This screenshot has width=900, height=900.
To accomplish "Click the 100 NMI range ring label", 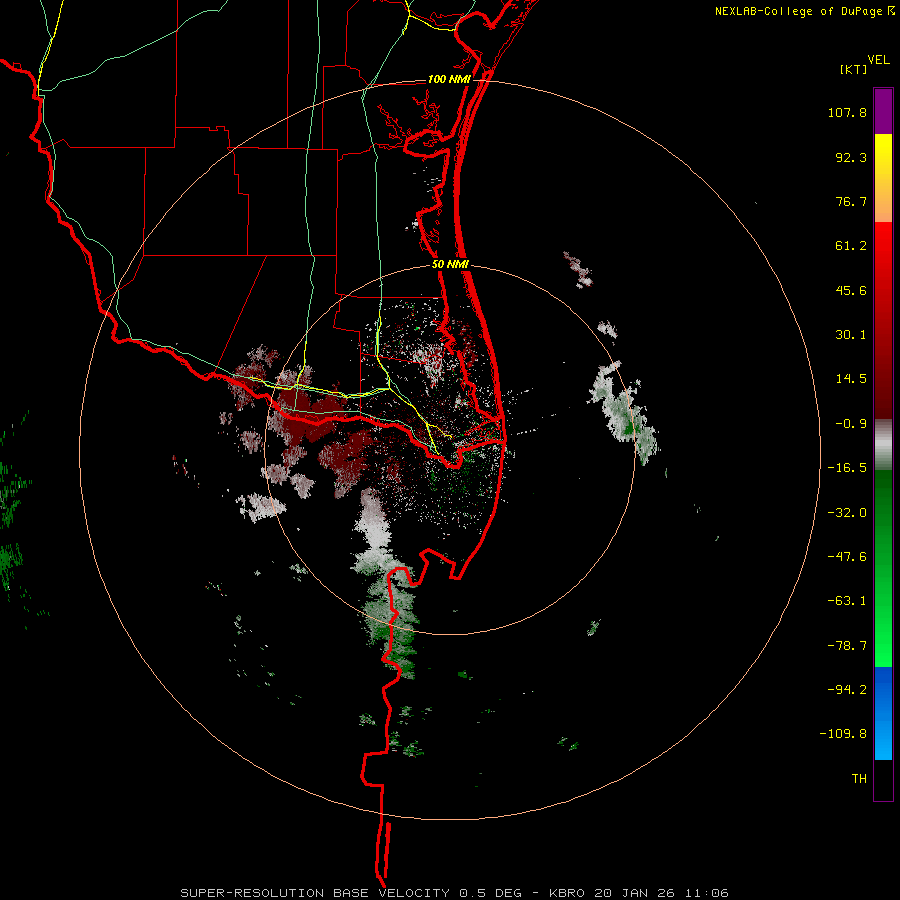I will (449, 79).
